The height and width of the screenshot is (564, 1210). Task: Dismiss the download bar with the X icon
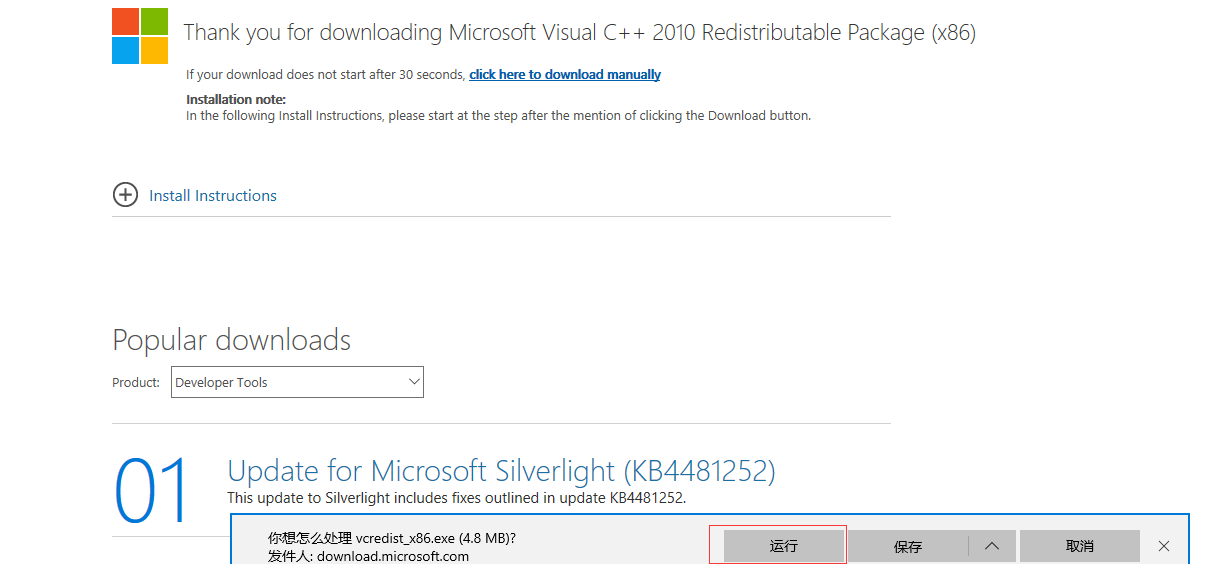(x=1164, y=546)
